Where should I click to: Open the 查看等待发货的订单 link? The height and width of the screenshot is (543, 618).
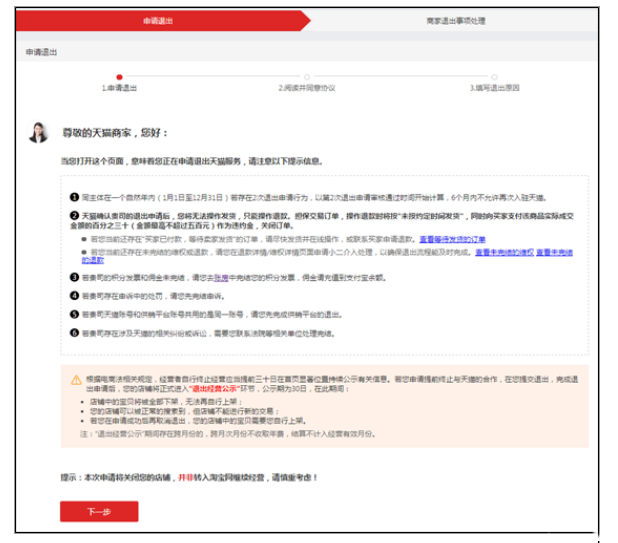pyautogui.click(x=452, y=240)
